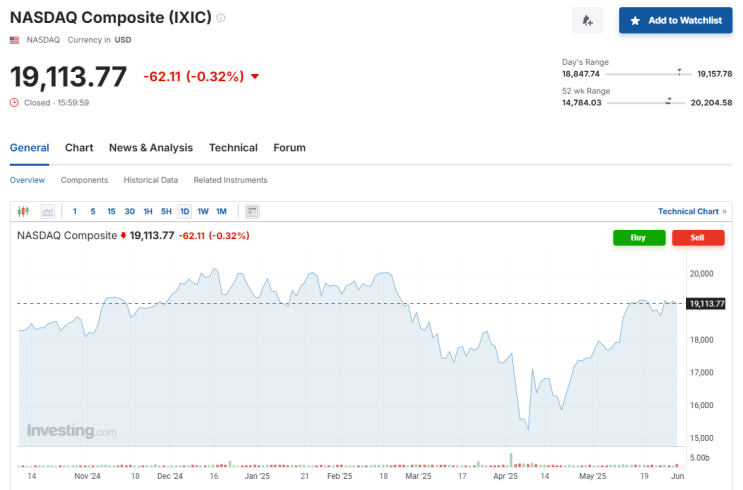Open the chart news/events icon

[252, 211]
